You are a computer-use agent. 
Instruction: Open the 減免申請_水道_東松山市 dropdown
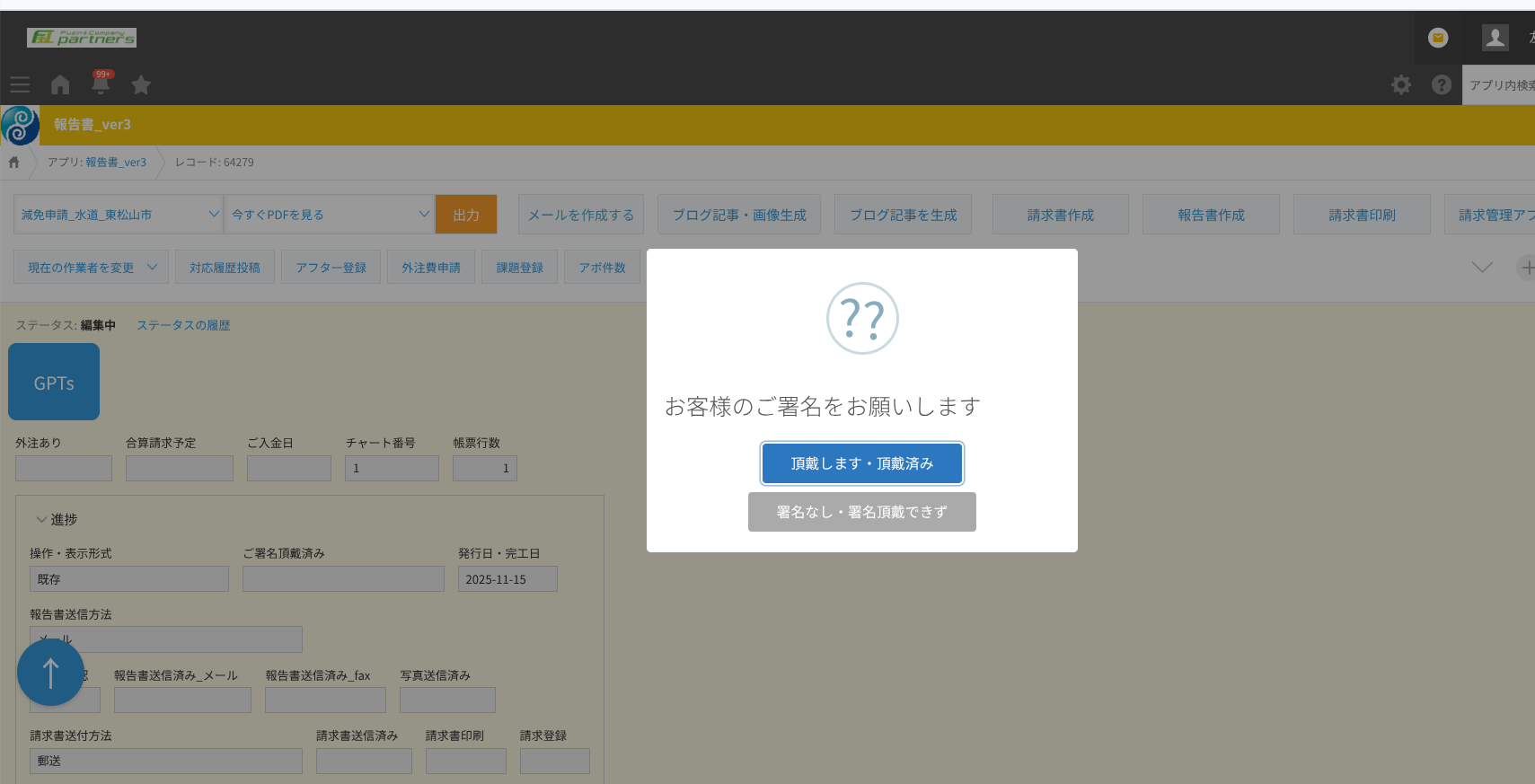119,215
